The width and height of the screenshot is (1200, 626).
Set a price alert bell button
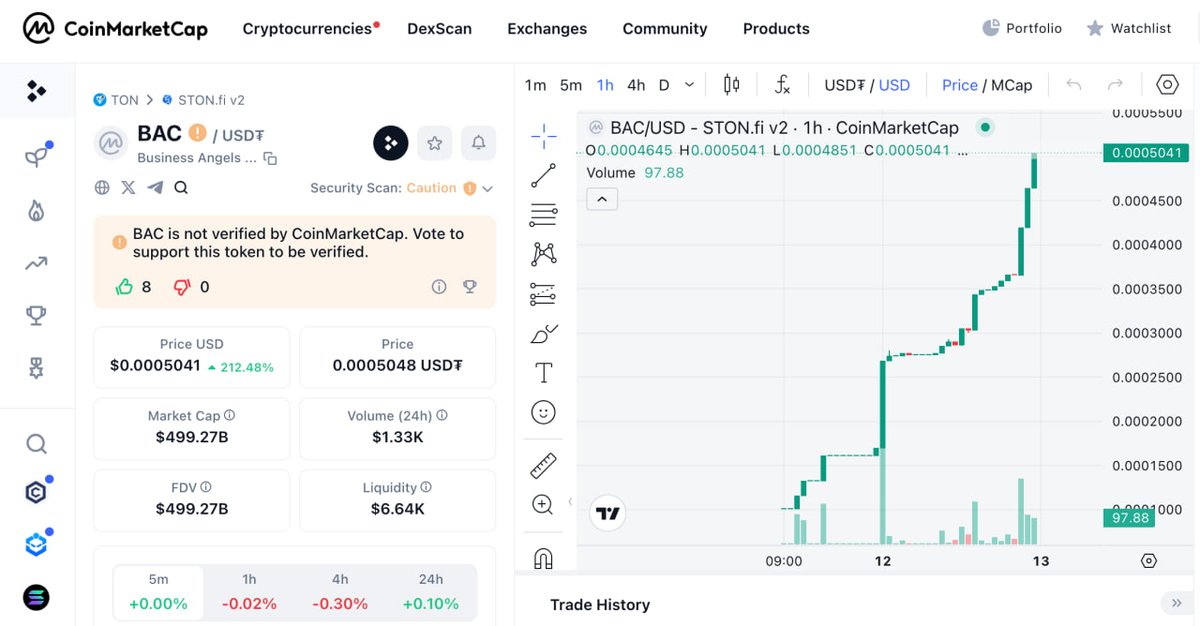(x=479, y=143)
